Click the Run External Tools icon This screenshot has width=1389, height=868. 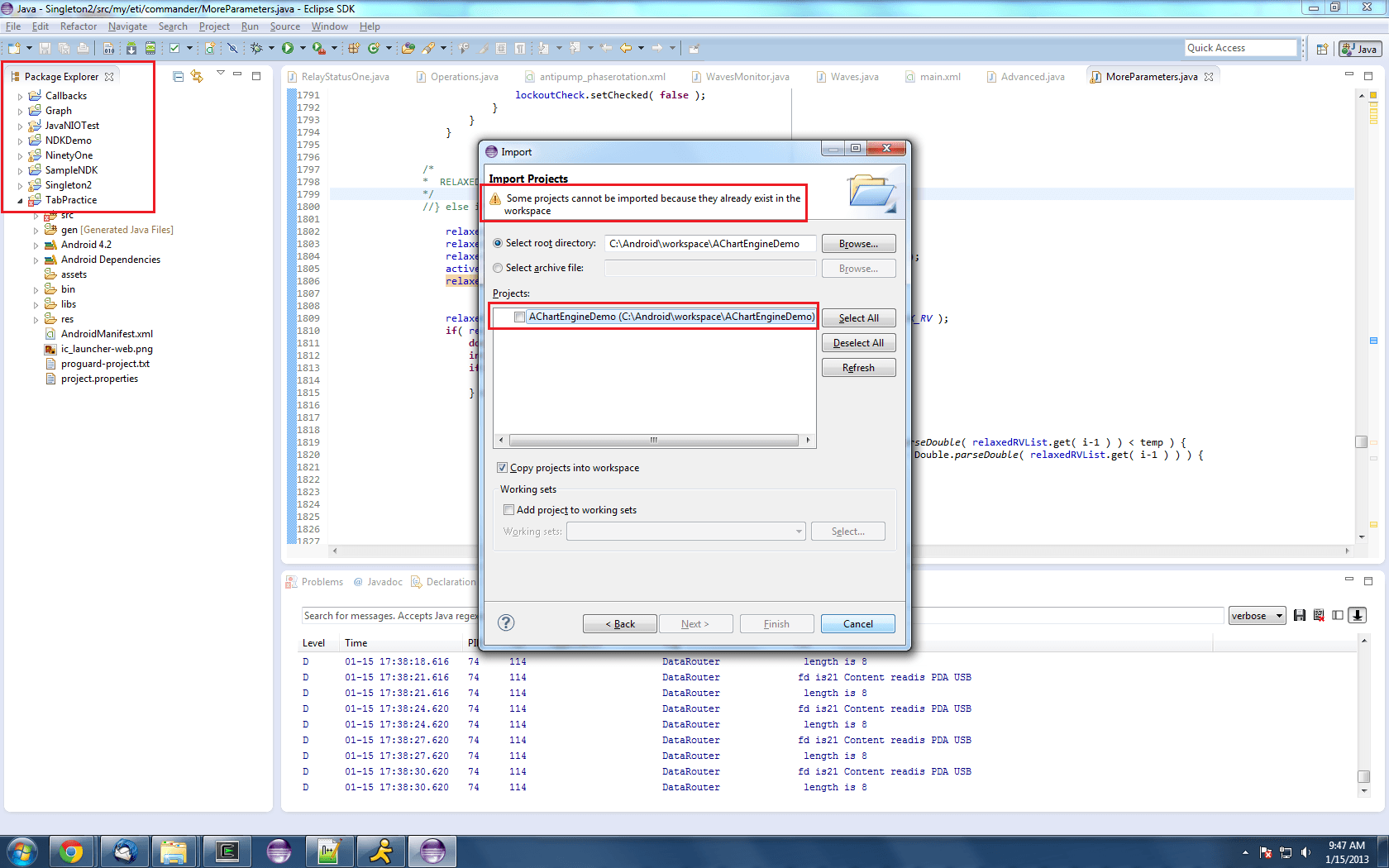(x=318, y=48)
